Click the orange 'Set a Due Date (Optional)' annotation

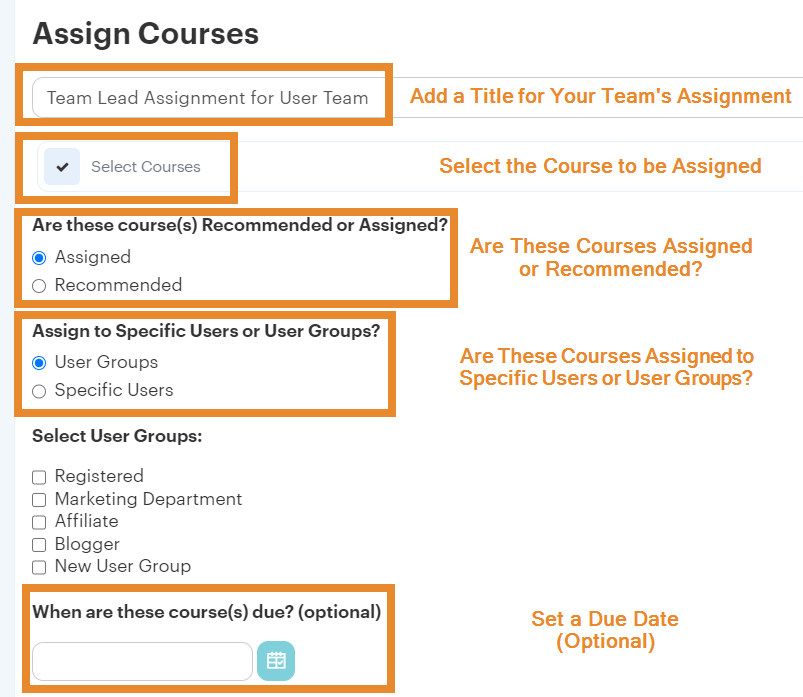(x=605, y=630)
